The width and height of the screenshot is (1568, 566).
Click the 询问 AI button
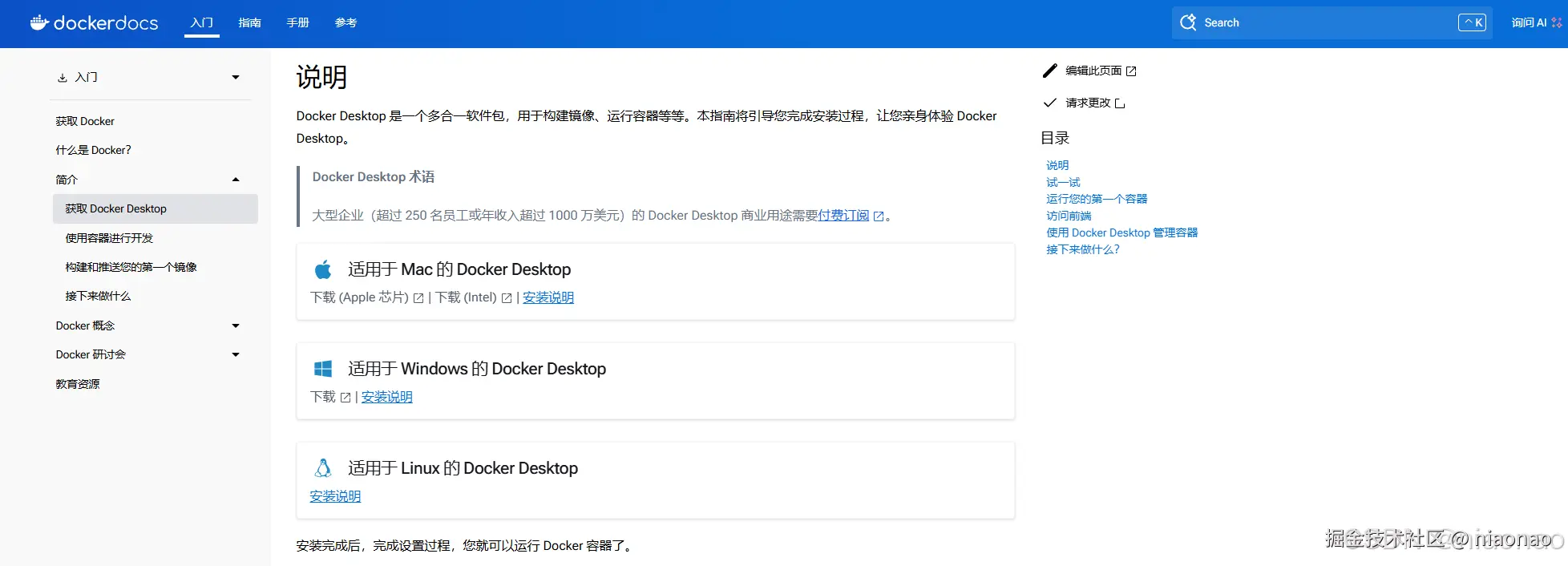click(1536, 22)
